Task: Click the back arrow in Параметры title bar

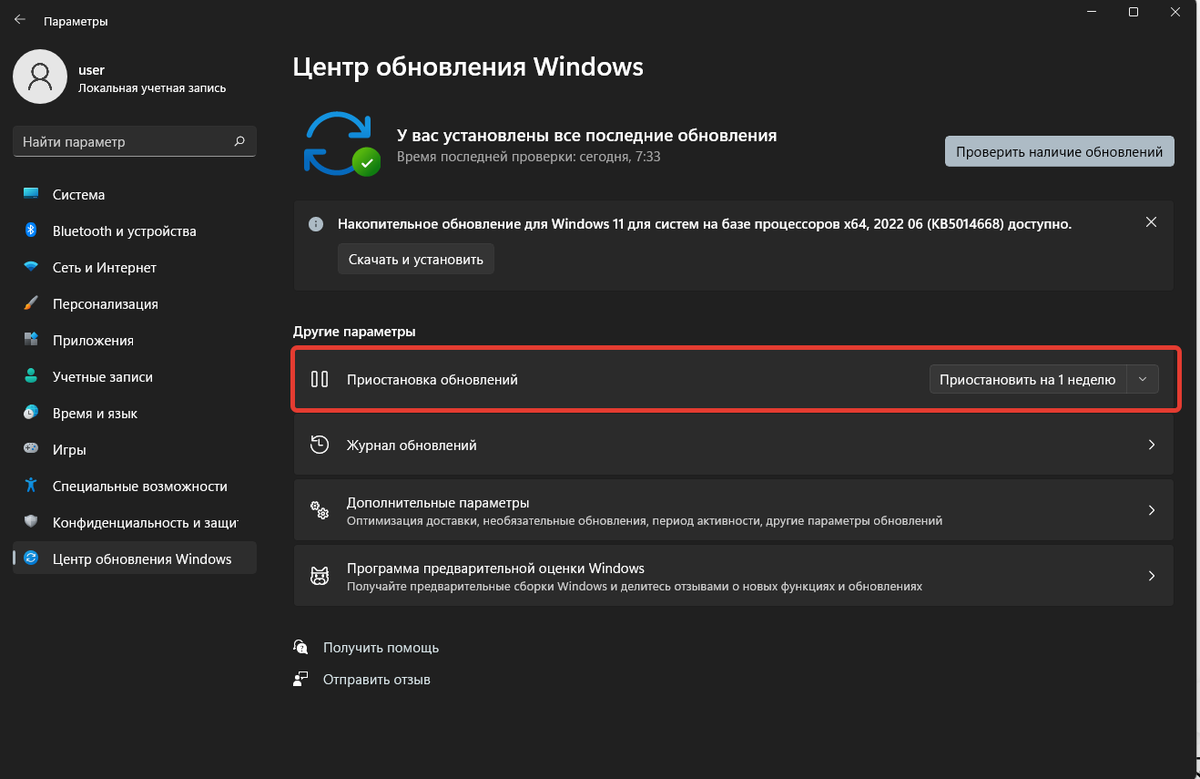Action: click(x=20, y=20)
